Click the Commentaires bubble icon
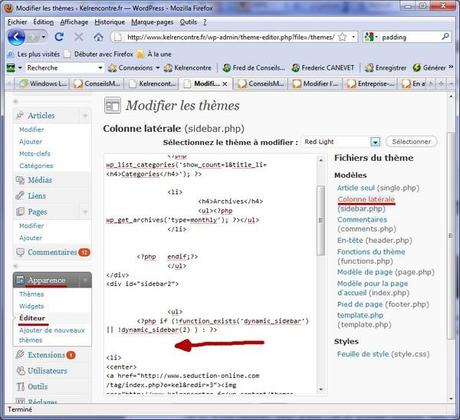The height and width of the screenshot is (420, 460). pyautogui.click(x=20, y=252)
